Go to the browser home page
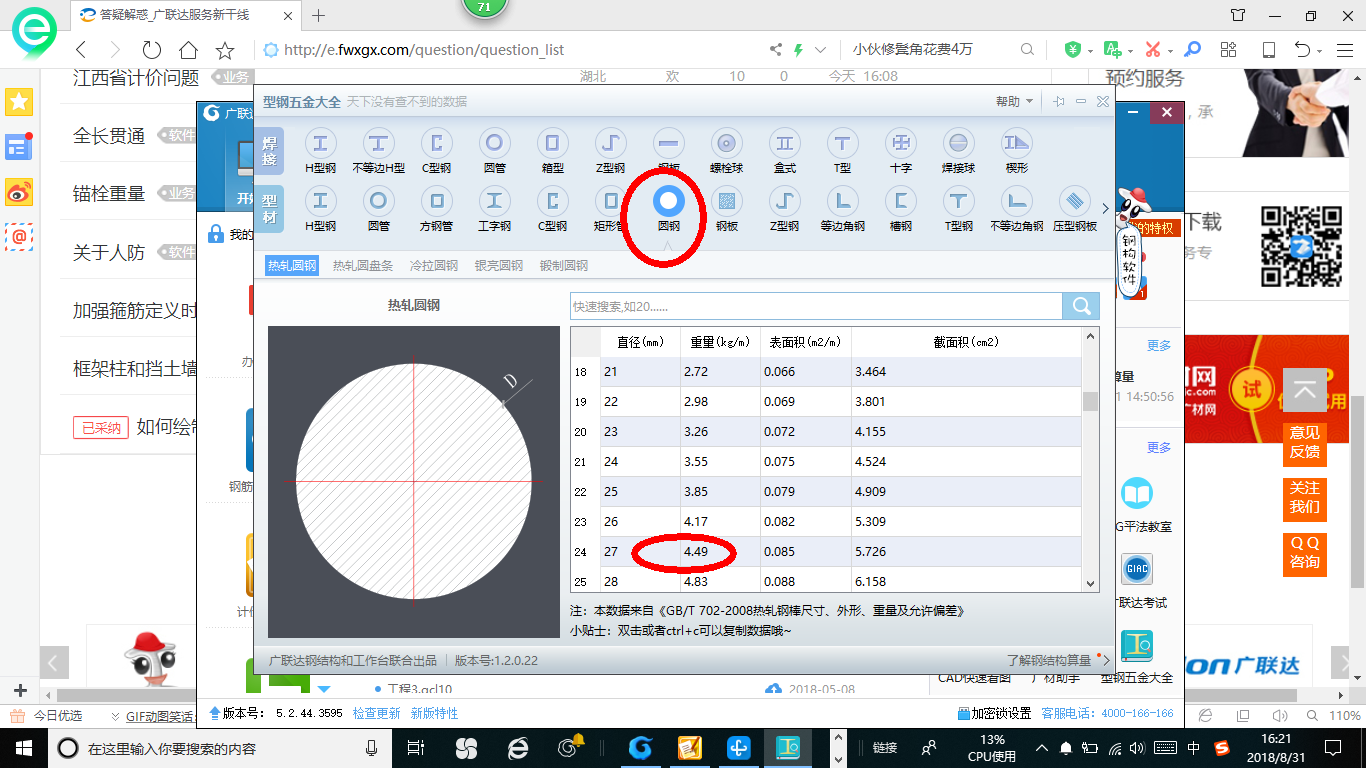 tap(188, 49)
